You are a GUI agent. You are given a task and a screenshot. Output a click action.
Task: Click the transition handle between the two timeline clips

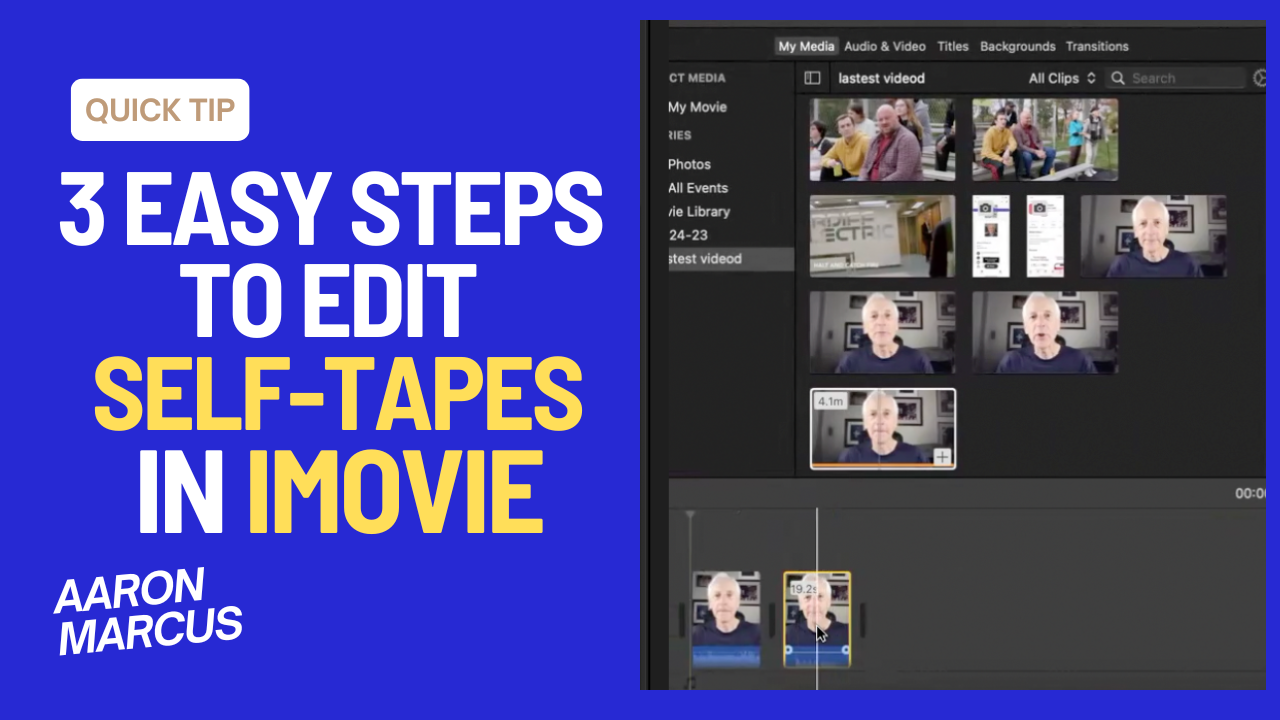tap(772, 620)
